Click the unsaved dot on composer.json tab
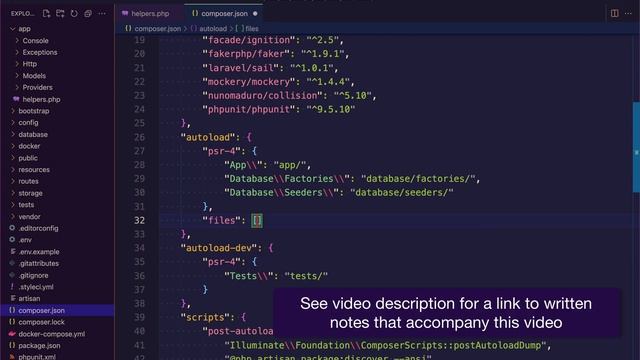This screenshot has width=640, height=360. [255, 13]
